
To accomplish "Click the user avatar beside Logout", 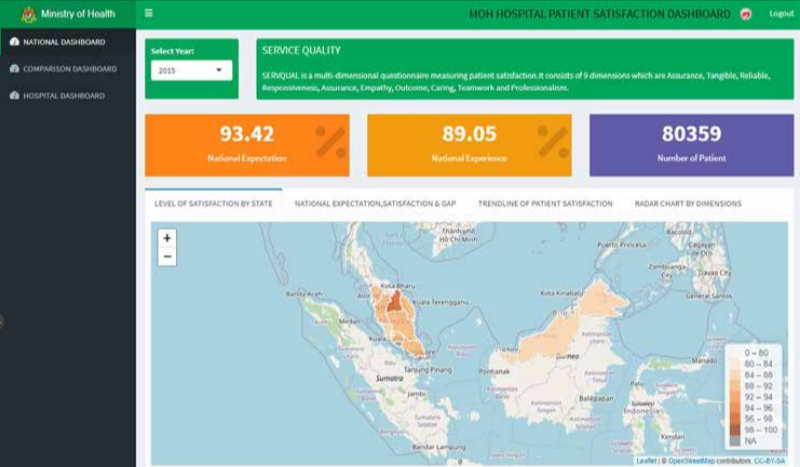I will (x=745, y=14).
